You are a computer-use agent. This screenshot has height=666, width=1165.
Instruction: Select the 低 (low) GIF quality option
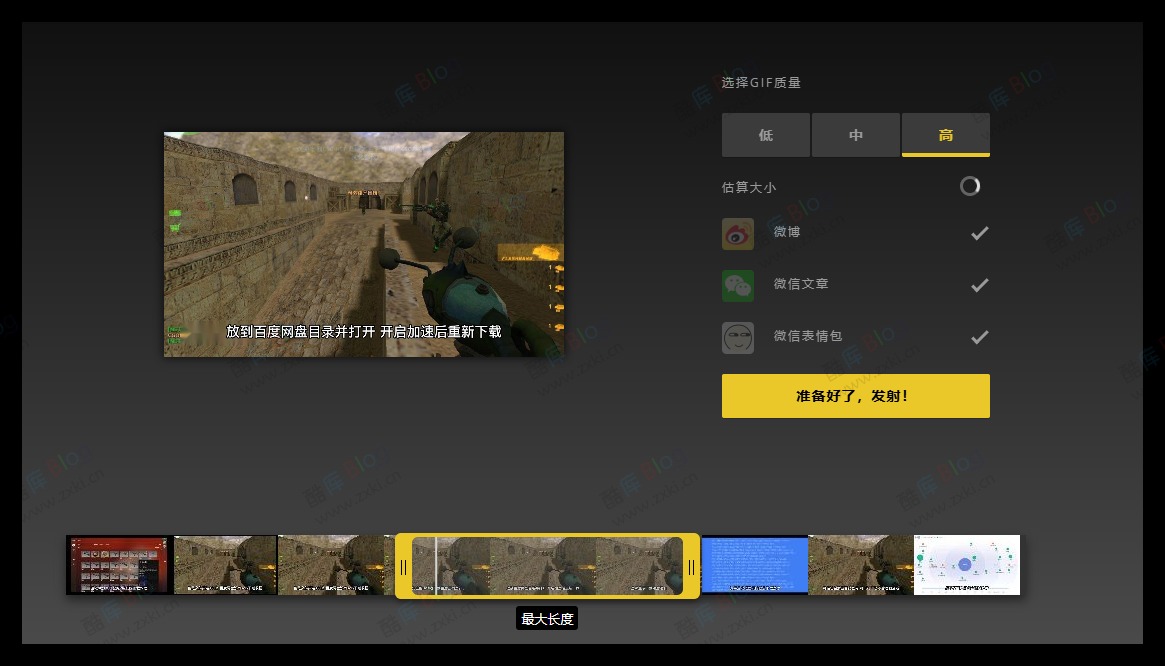pyautogui.click(x=766, y=134)
